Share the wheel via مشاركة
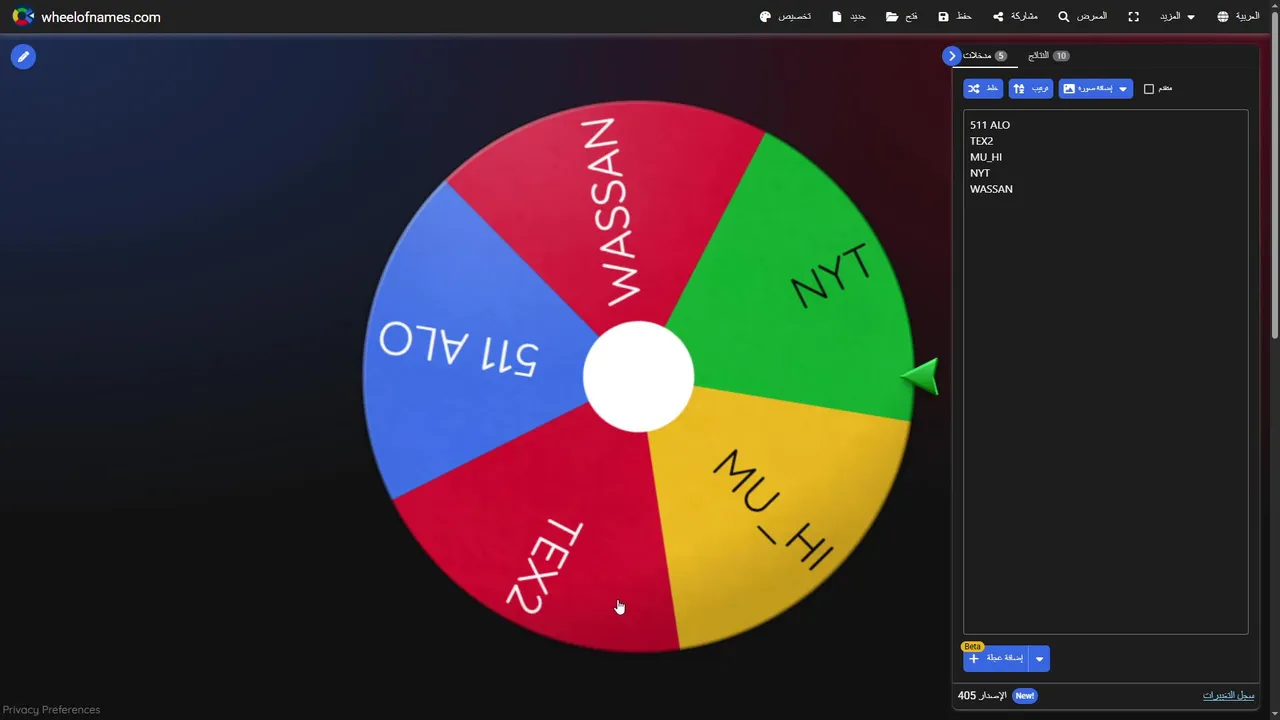1280x720 pixels. click(1015, 17)
